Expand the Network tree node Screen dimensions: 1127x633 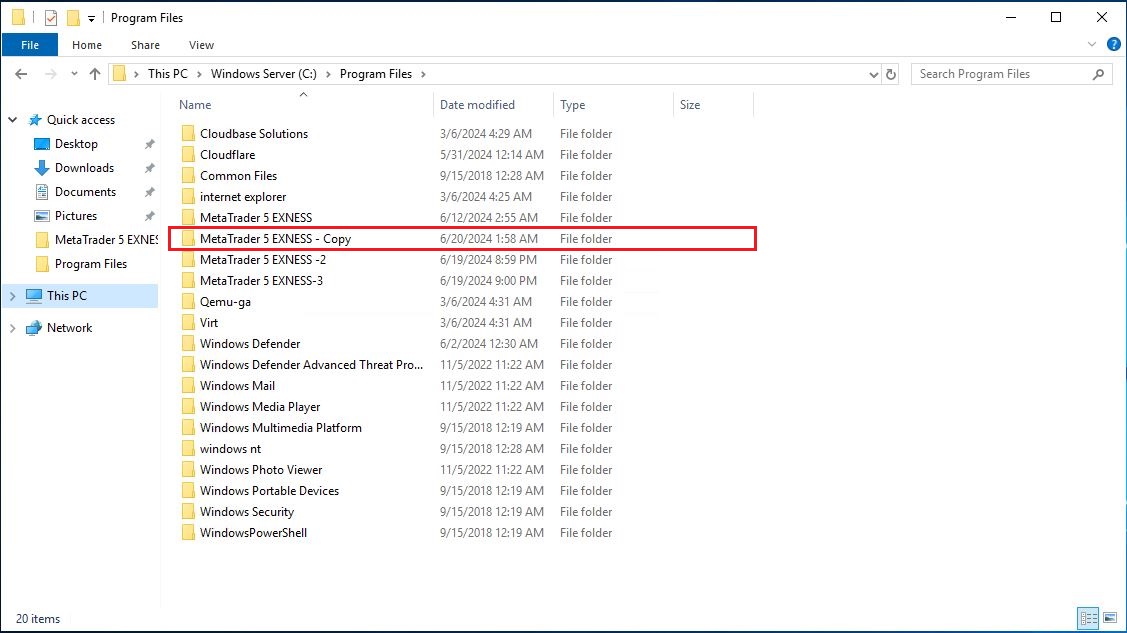13,328
